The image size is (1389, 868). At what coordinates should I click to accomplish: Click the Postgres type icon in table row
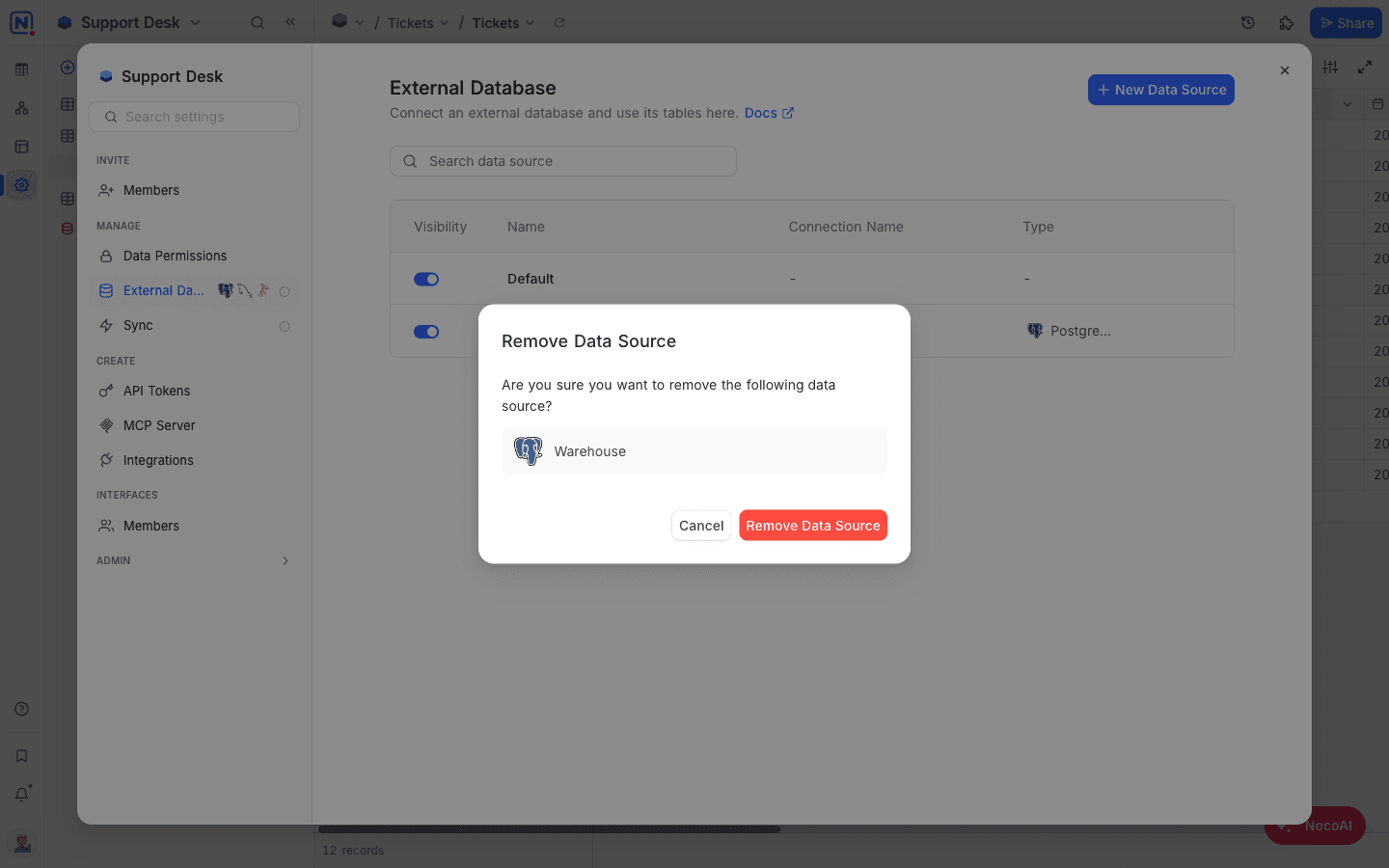[1035, 331]
